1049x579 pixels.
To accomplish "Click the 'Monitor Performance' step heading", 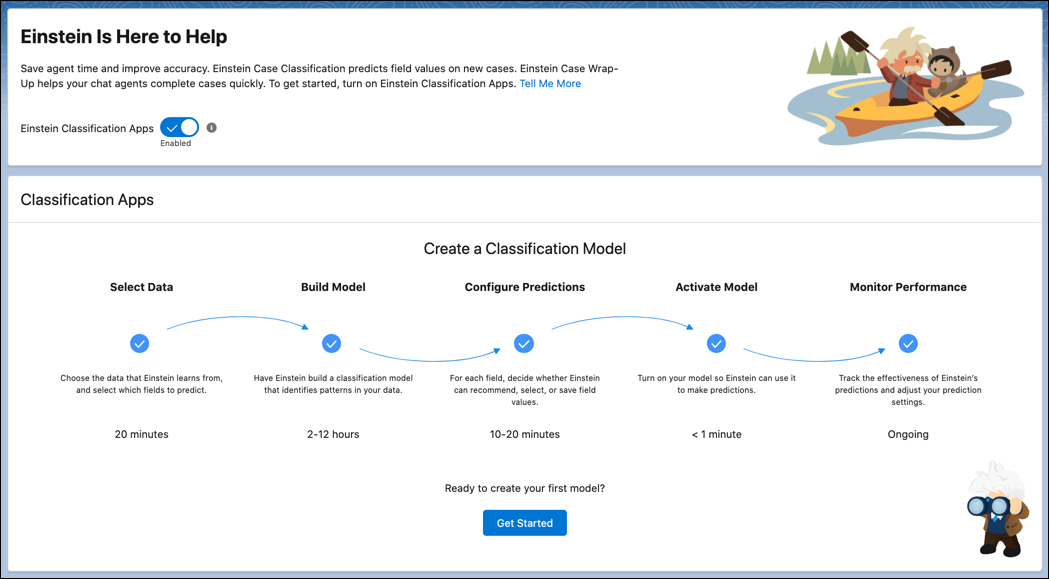I will [908, 286].
